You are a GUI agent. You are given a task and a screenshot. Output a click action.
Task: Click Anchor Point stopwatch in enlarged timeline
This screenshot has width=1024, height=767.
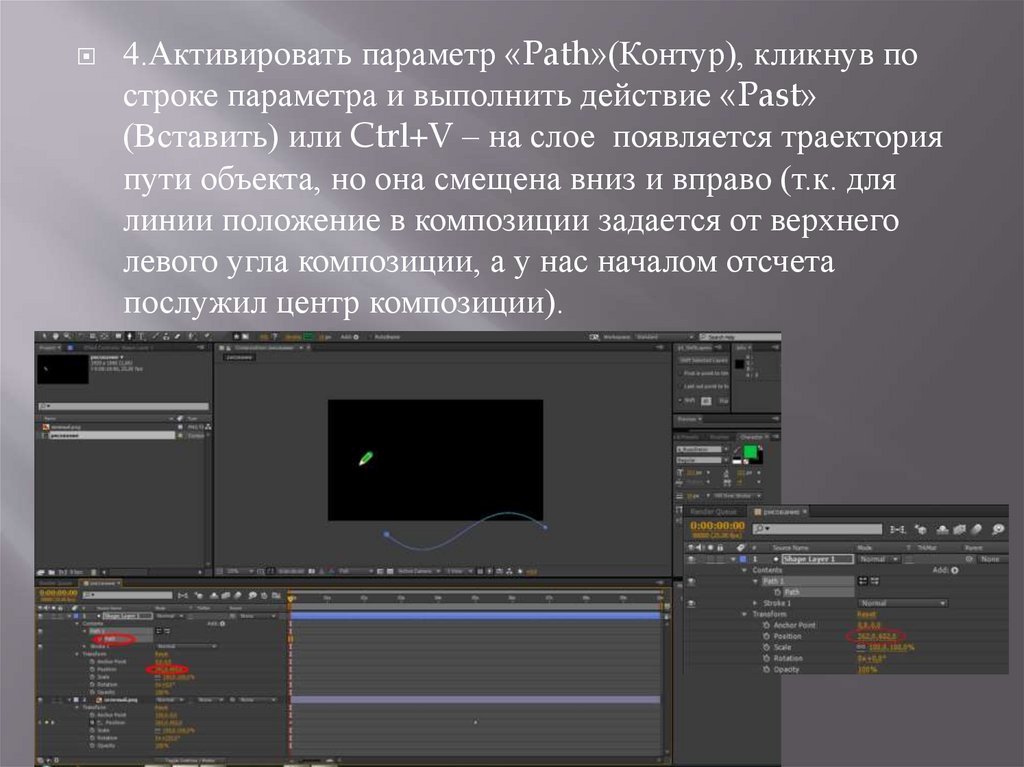tap(766, 625)
